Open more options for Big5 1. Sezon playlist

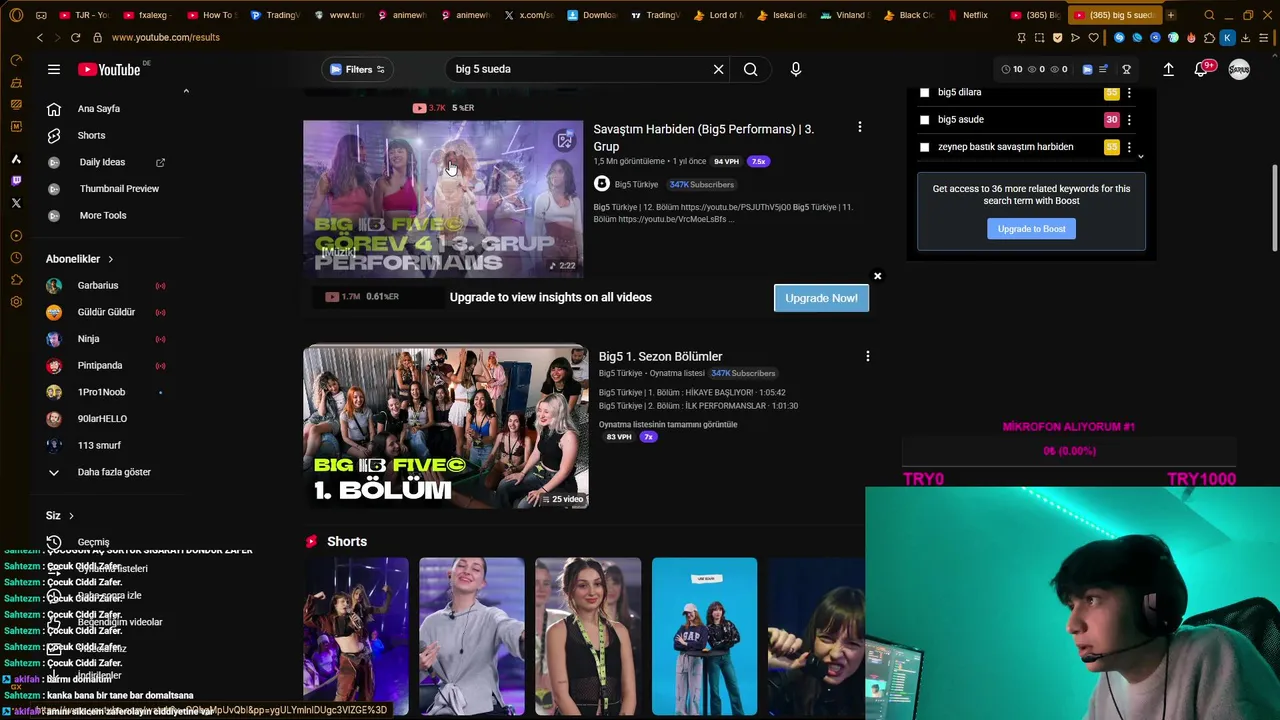coord(867,356)
